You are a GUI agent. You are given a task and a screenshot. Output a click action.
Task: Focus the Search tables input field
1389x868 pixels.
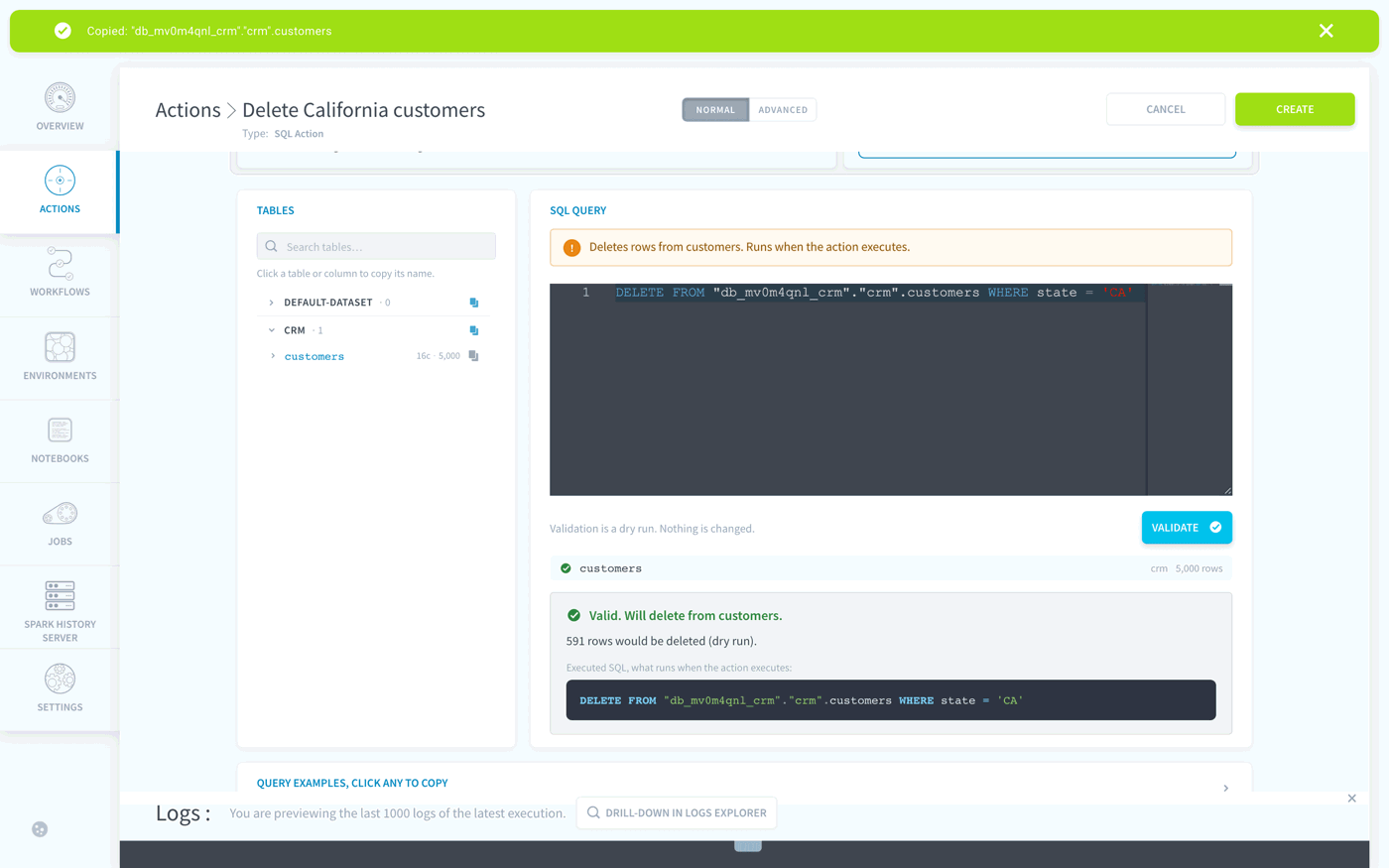click(x=376, y=246)
